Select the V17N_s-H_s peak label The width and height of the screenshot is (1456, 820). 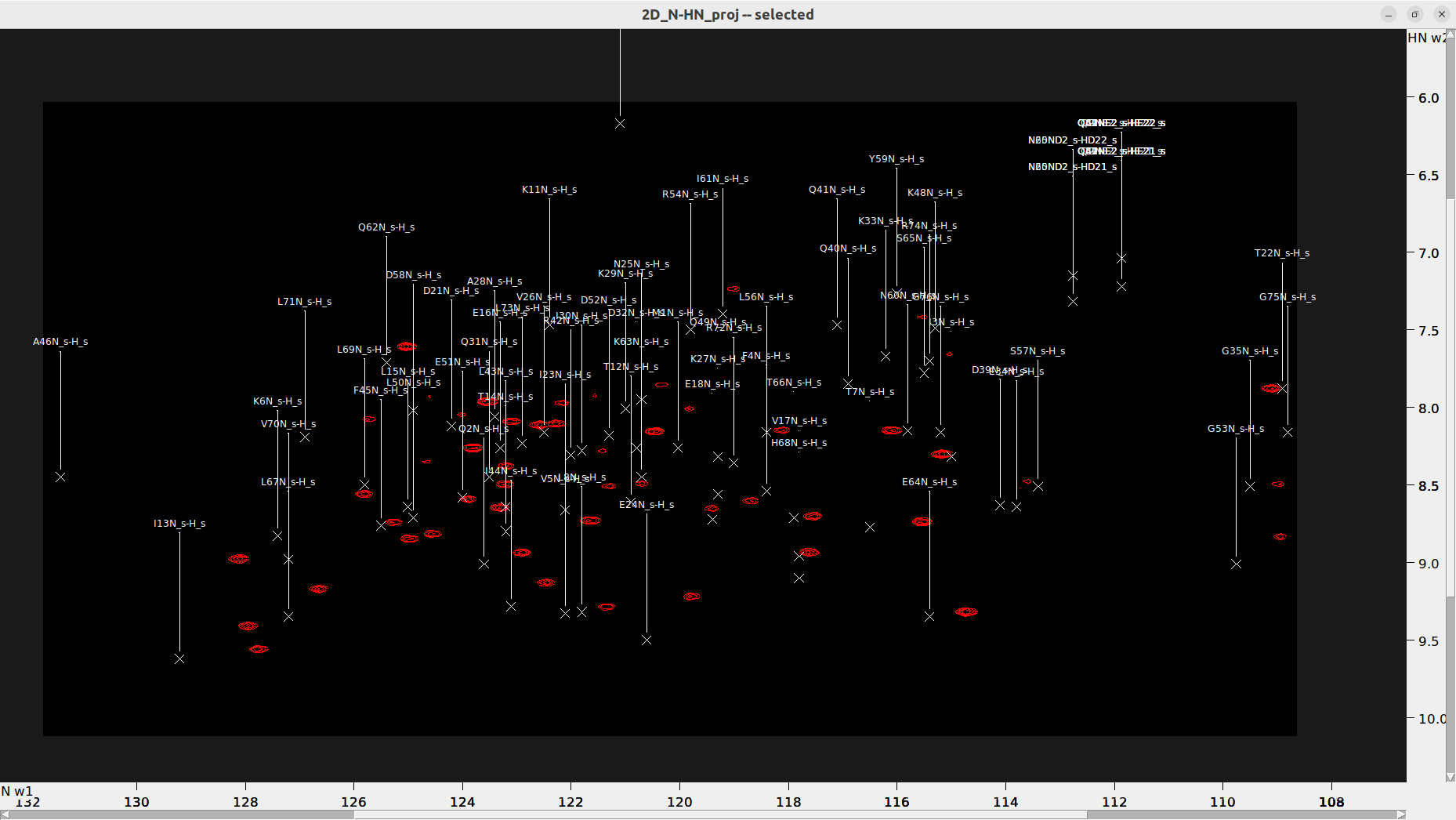pos(799,421)
